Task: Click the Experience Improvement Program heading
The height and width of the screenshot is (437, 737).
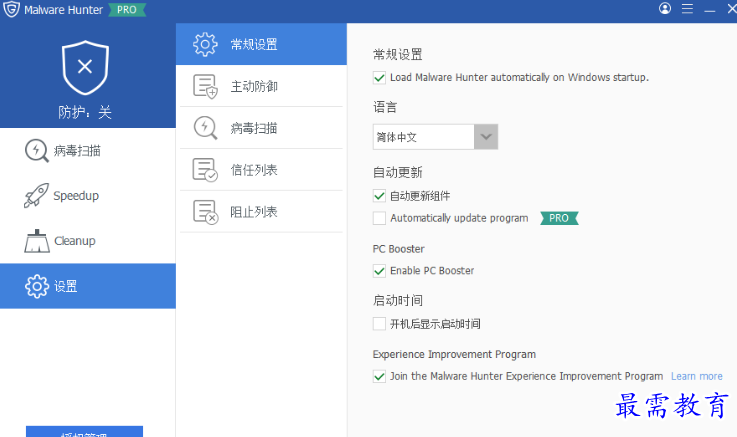Action: [454, 354]
